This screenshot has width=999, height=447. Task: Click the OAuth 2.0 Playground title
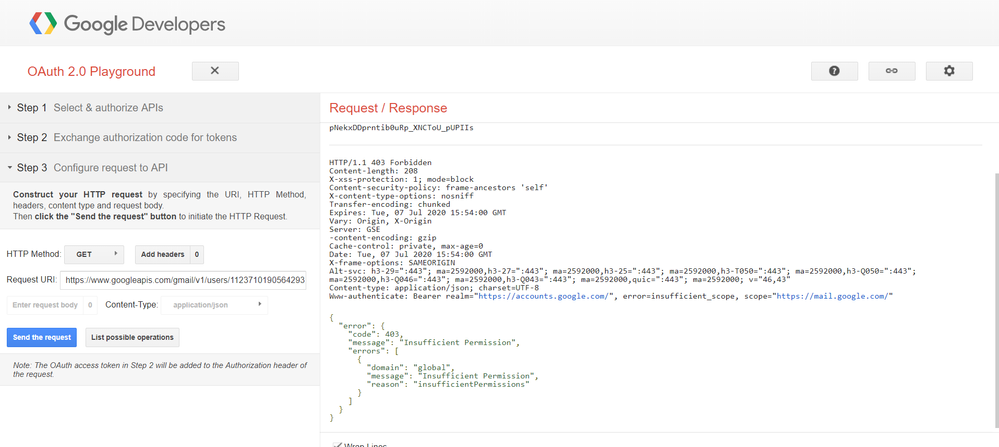click(x=91, y=72)
